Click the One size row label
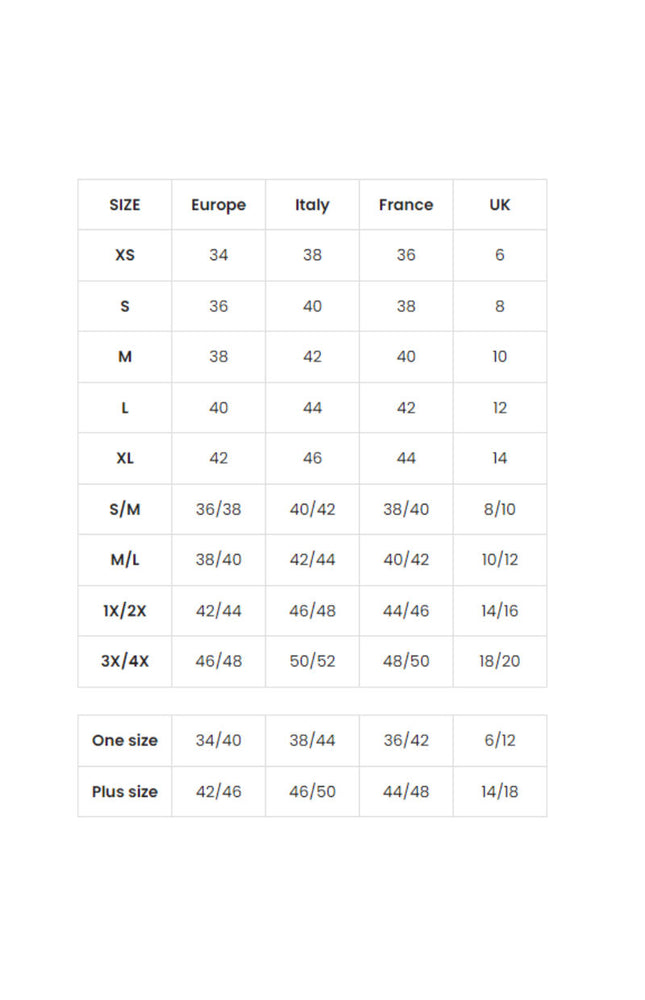This screenshot has width=645, height=1000. point(125,741)
